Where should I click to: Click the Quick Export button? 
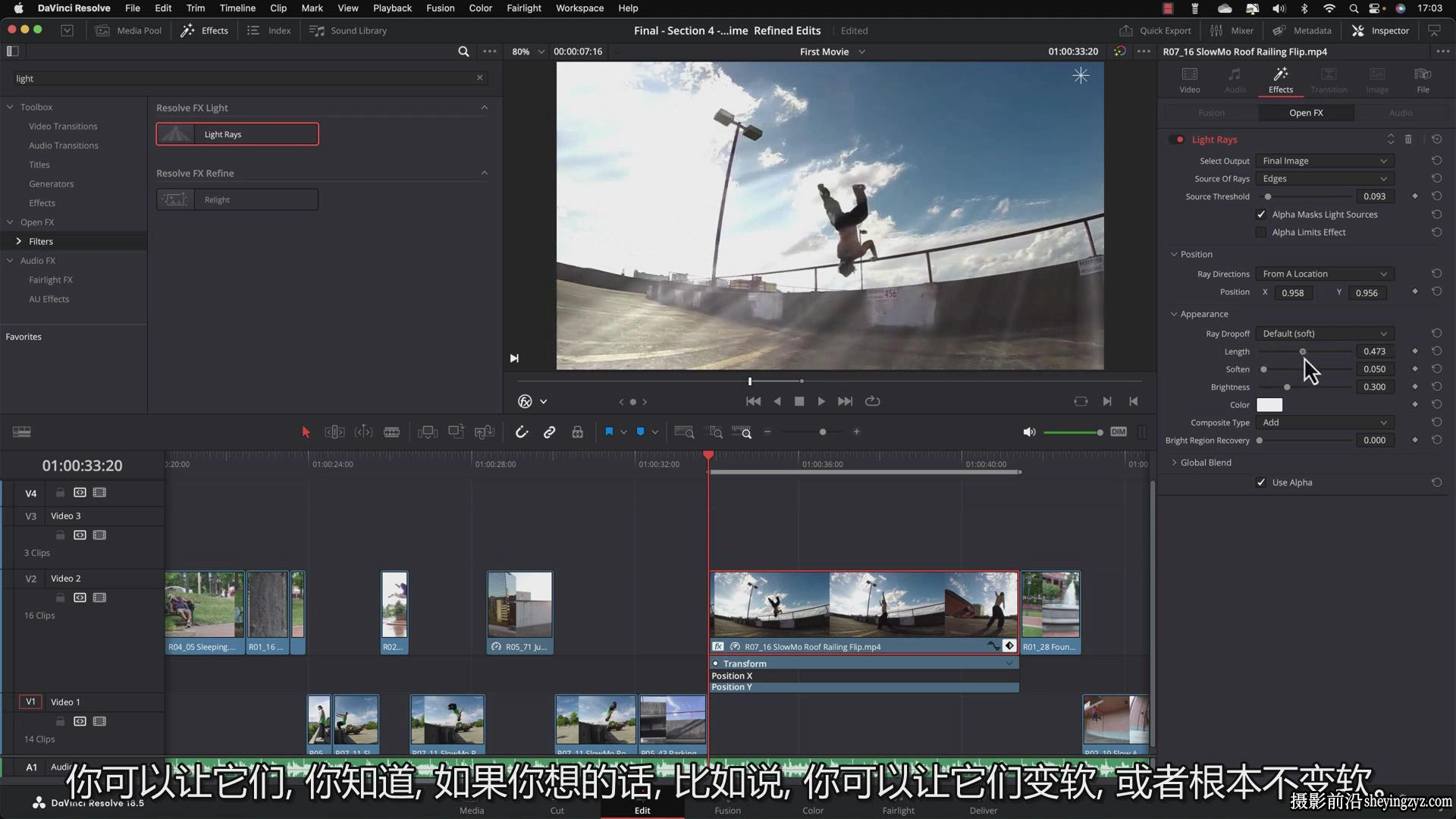[1155, 30]
